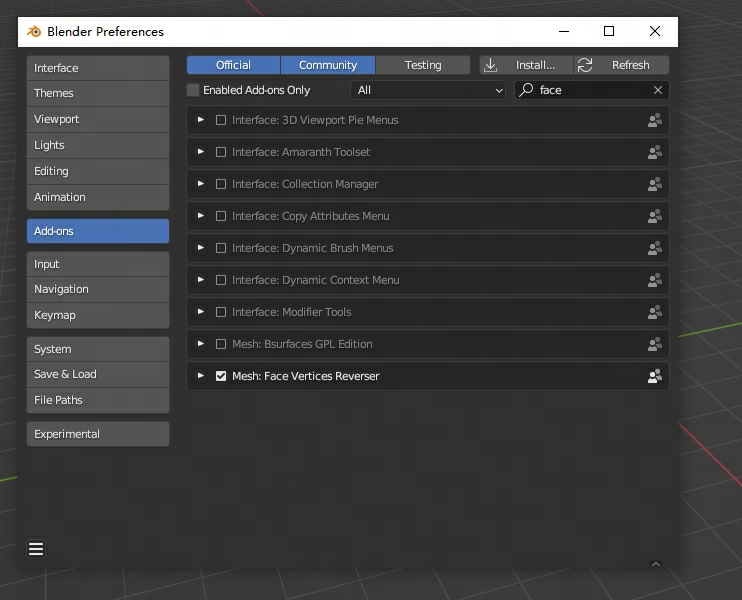Expand Mesh: Face Vertices Reverser details

[x=201, y=376]
